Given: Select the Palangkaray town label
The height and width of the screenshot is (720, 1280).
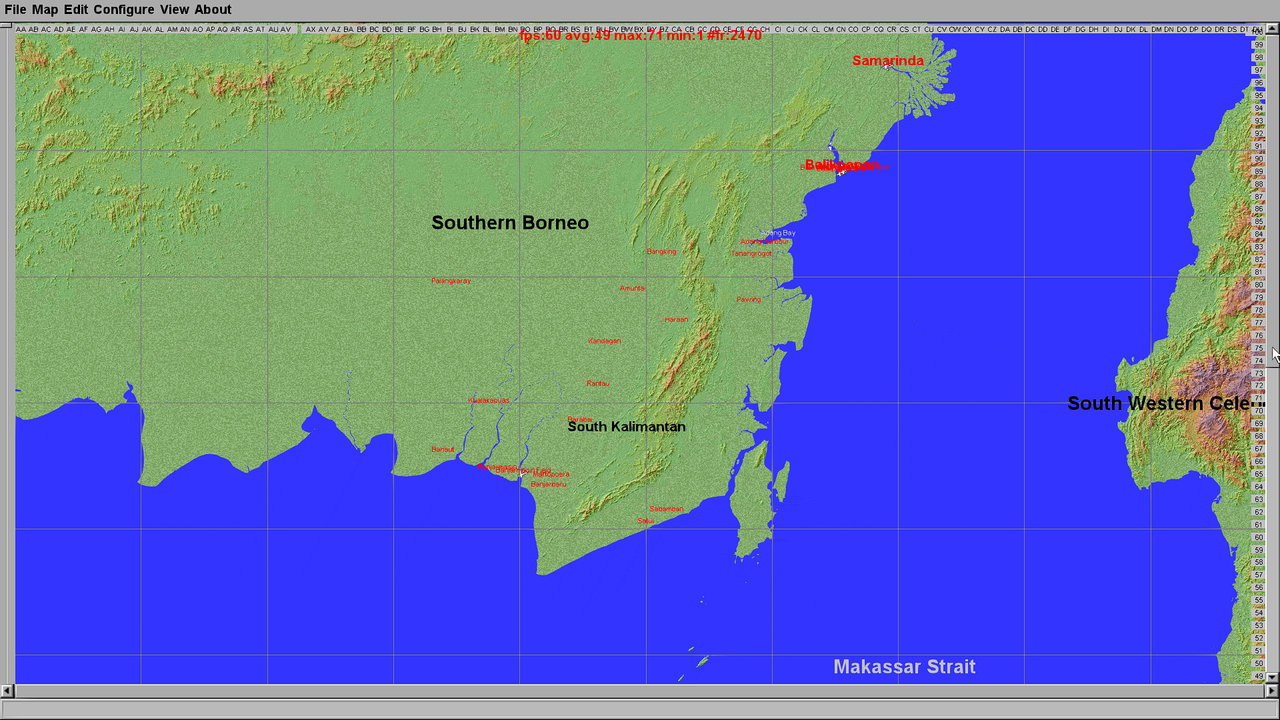Looking at the screenshot, I should [451, 281].
